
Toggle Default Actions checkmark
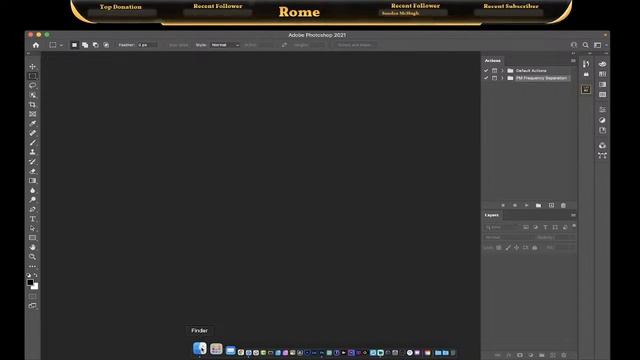coord(486,71)
